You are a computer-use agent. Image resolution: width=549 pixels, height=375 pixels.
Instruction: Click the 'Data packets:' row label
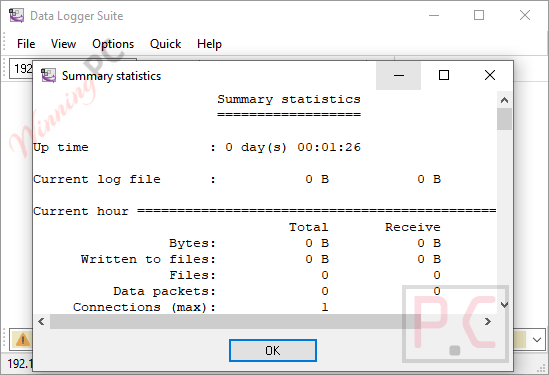point(164,291)
